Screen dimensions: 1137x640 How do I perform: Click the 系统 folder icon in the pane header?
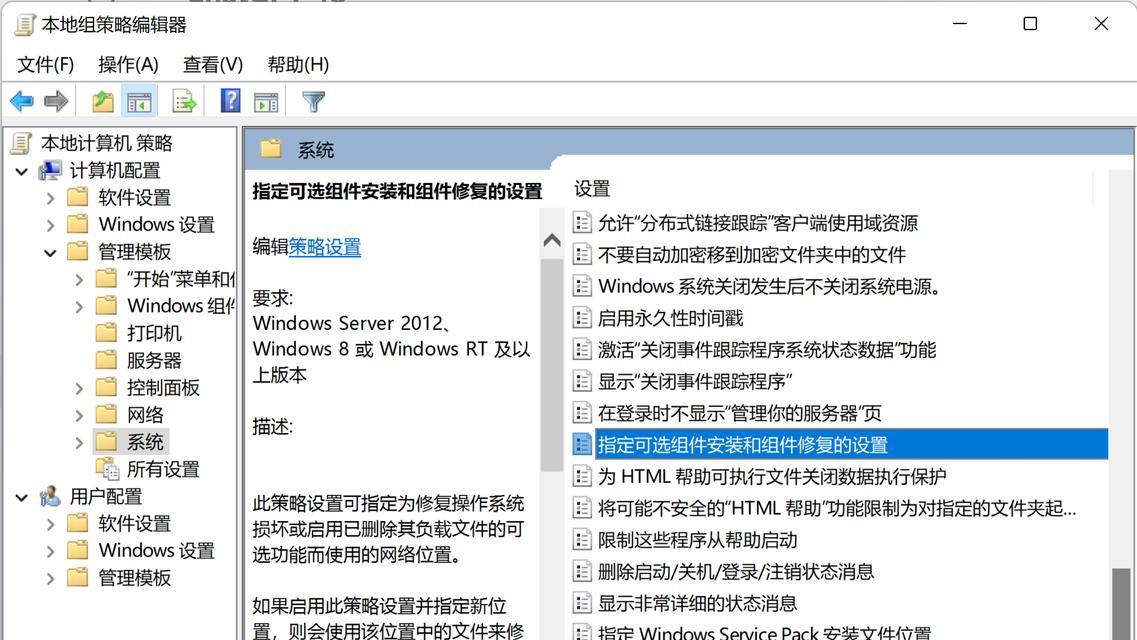pos(271,149)
